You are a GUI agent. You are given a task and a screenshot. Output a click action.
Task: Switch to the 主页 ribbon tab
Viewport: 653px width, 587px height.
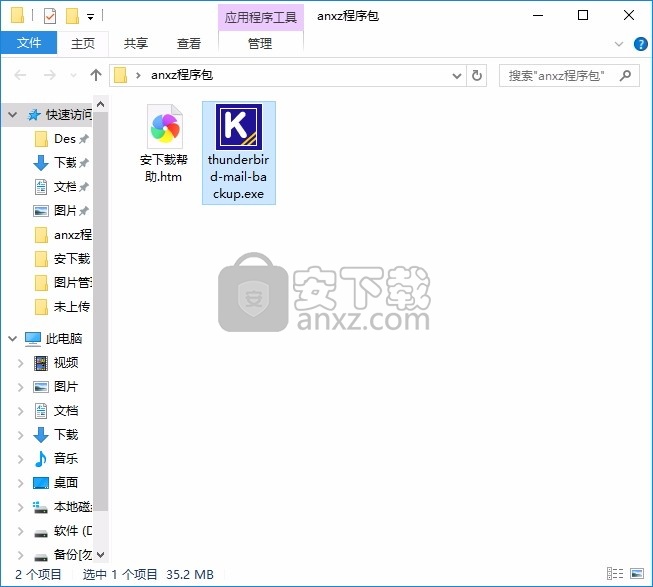pyautogui.click(x=82, y=43)
